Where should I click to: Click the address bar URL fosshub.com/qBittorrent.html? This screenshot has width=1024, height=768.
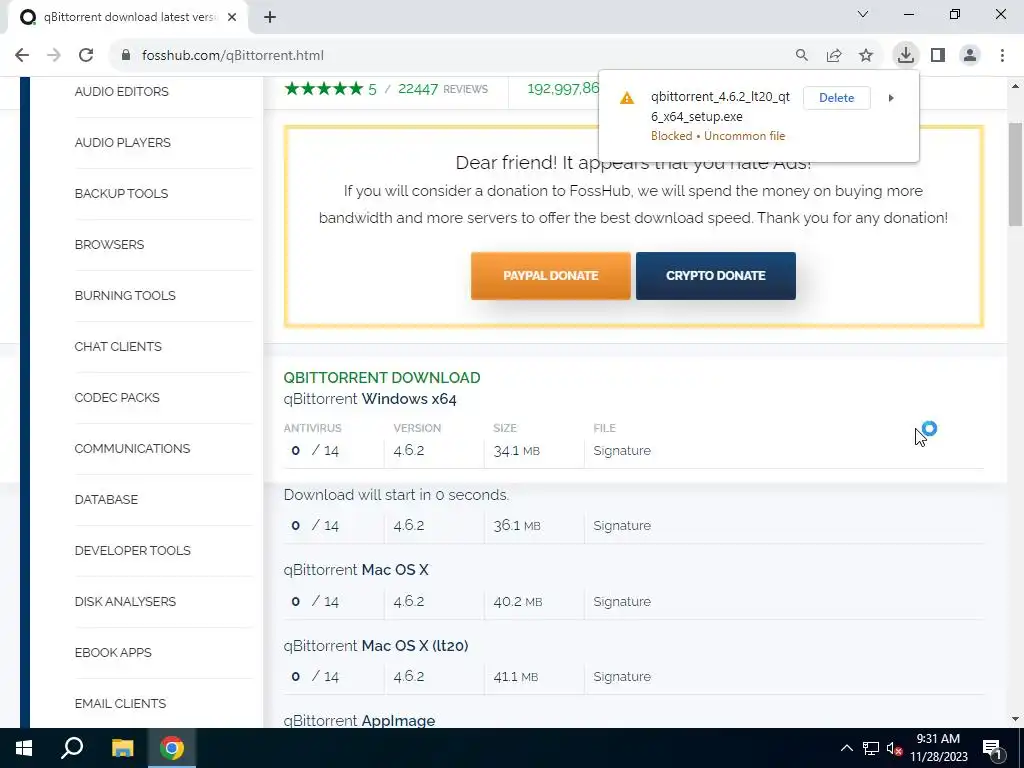(x=232, y=56)
